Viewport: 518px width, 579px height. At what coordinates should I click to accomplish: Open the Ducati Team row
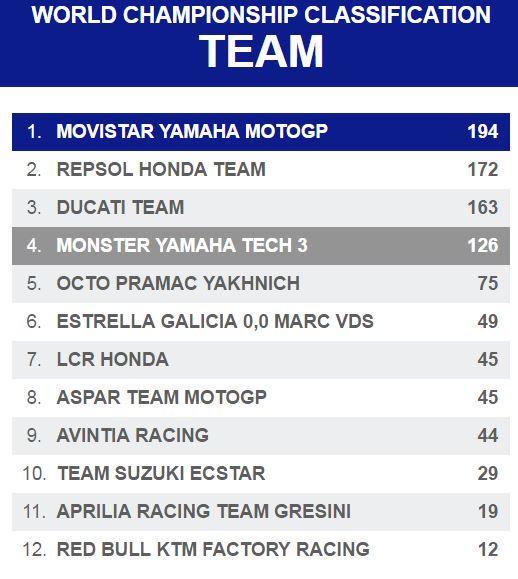(261, 208)
